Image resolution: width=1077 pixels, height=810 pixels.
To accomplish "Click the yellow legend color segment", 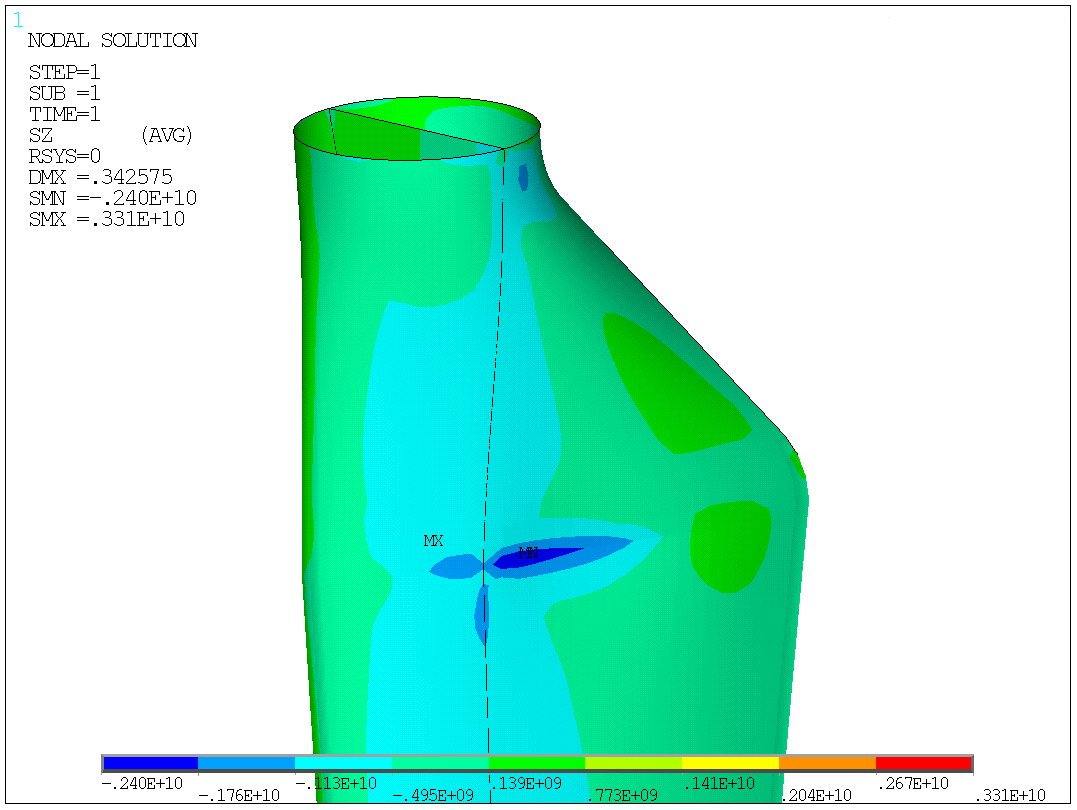I will 730,764.
